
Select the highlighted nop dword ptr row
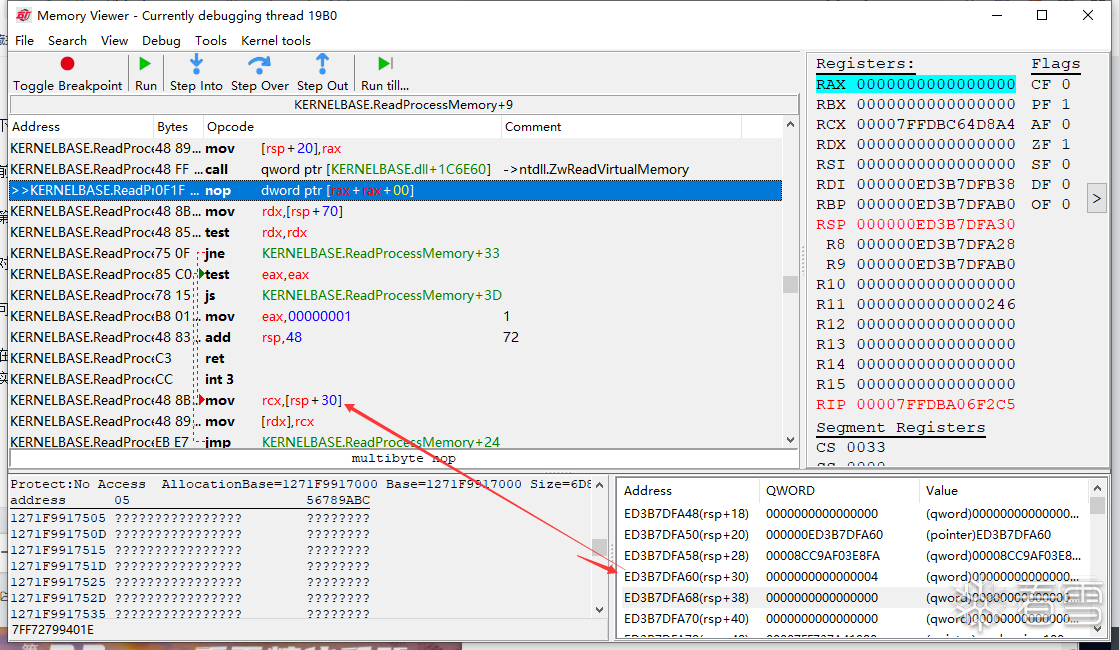[395, 191]
